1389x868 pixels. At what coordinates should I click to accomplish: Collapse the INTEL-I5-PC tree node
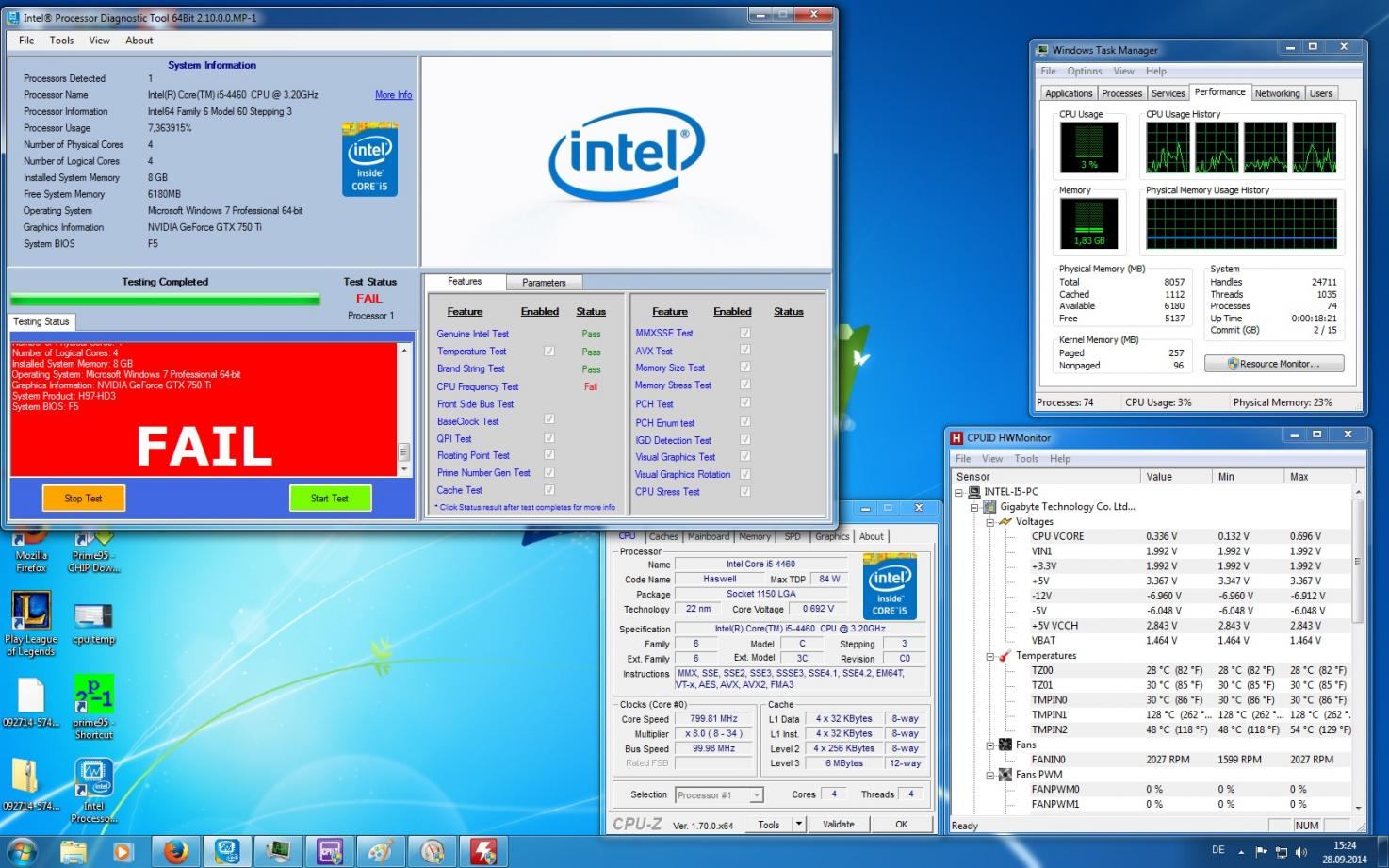pos(960,492)
